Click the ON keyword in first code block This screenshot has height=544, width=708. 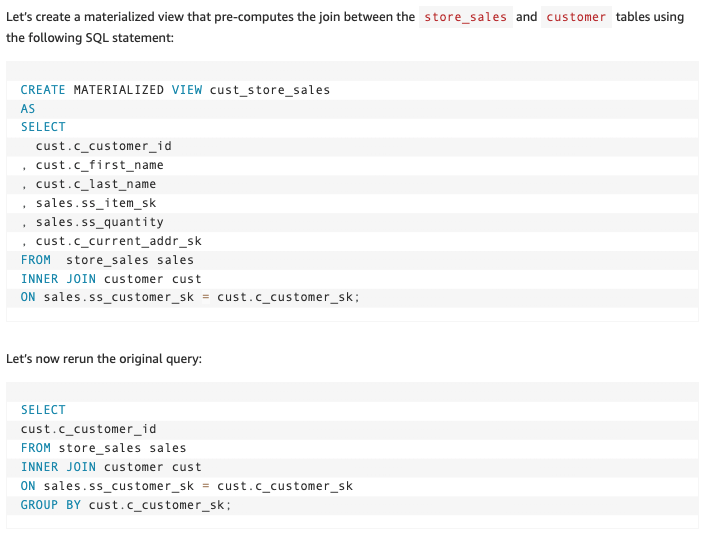(28, 297)
